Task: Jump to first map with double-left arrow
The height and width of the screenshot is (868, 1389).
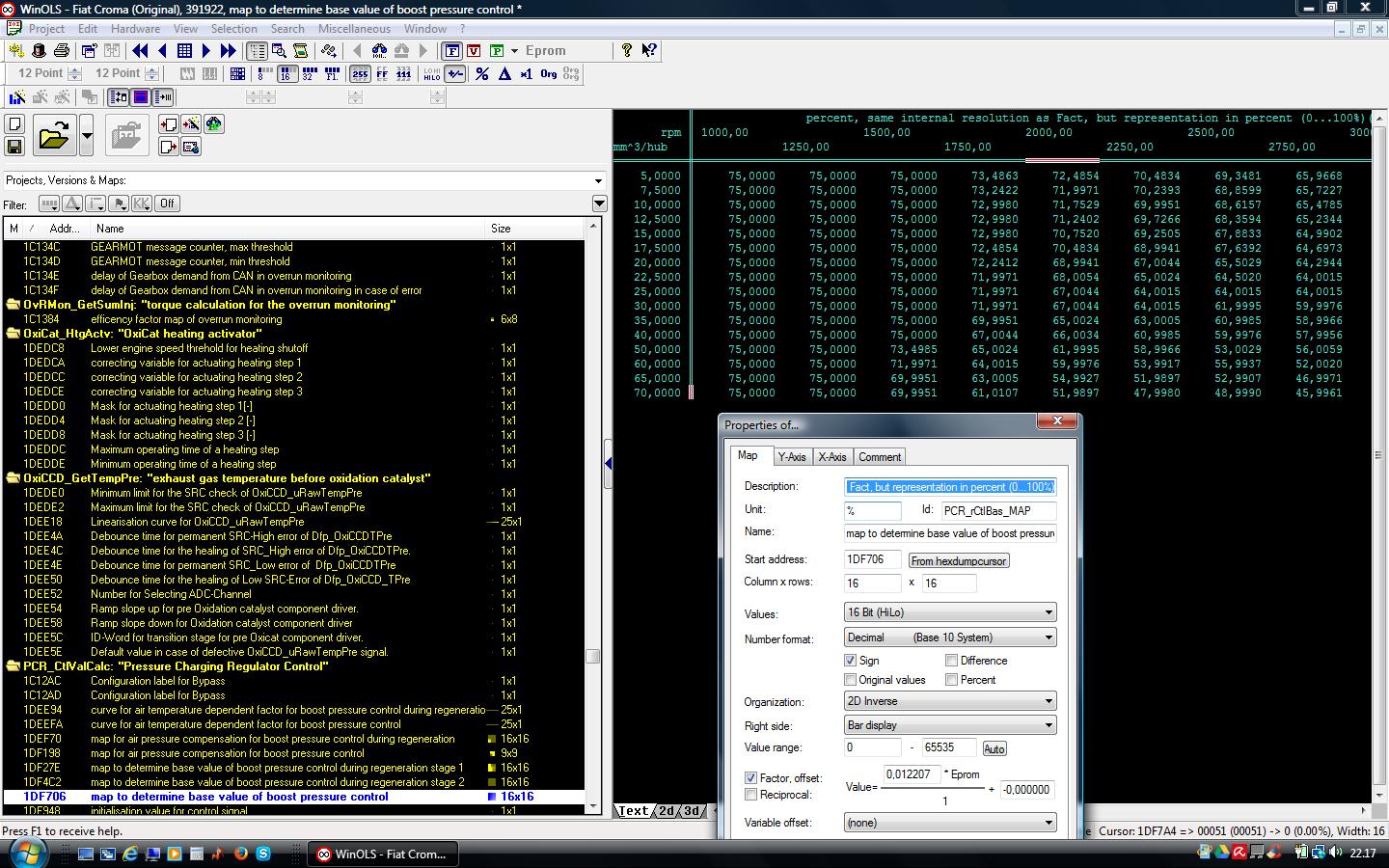Action: (141, 50)
